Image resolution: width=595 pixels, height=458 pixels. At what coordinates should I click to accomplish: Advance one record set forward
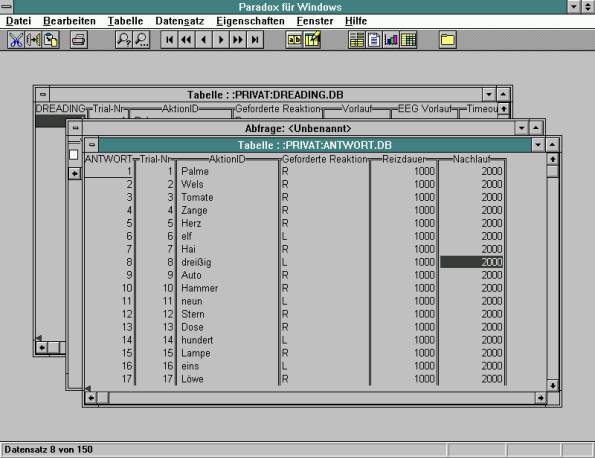(238, 40)
